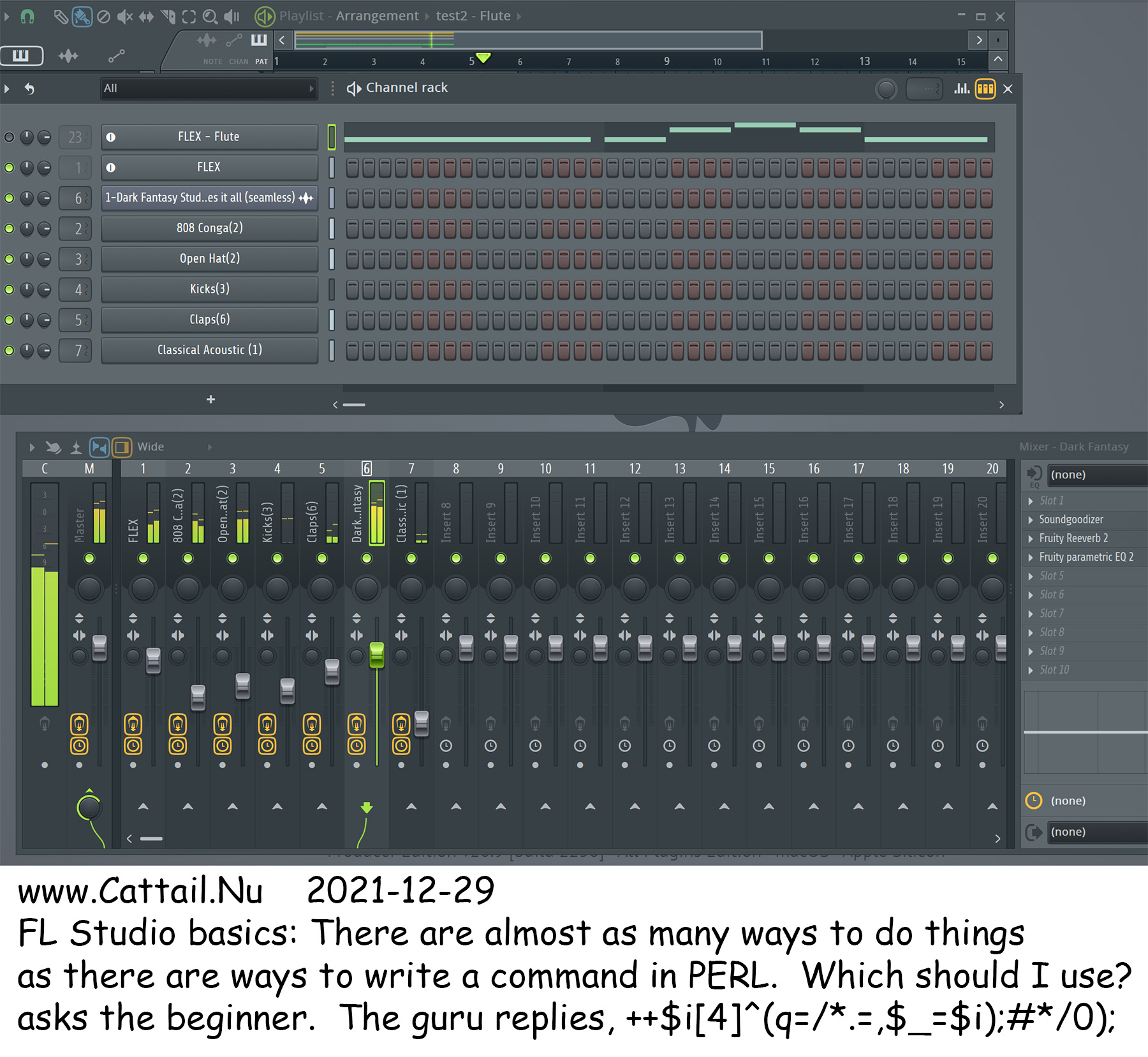
Task: Toggle graph editor bars icon in Channel rack
Action: coord(962,89)
